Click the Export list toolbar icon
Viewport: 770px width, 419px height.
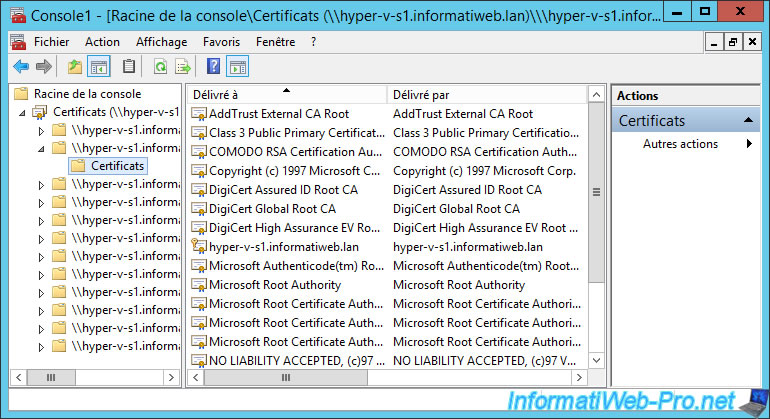click(x=183, y=67)
